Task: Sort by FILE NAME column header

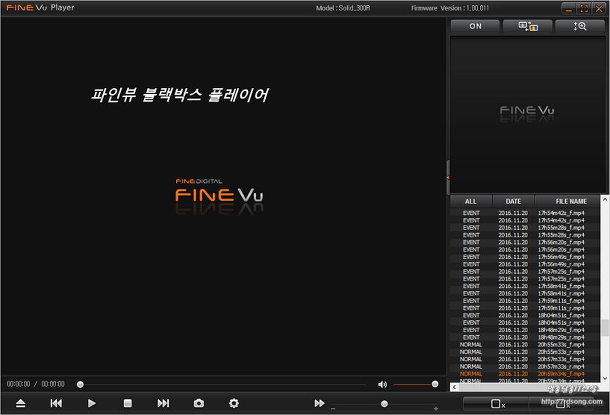Action: click(571, 201)
